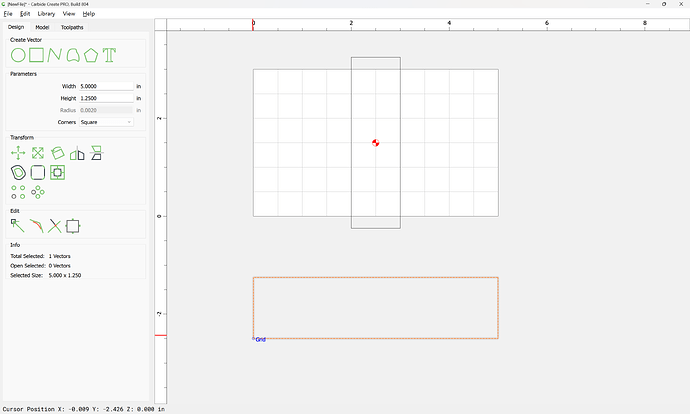Activate the Text creation tool
Screen dimensions: 690x414
click(109, 55)
